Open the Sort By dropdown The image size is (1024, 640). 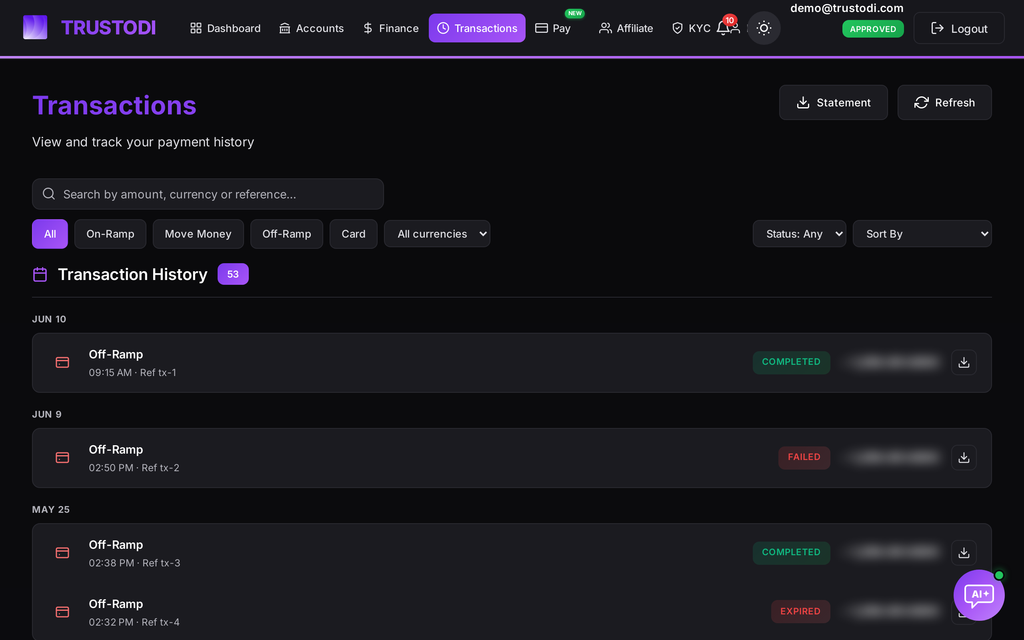pos(922,234)
